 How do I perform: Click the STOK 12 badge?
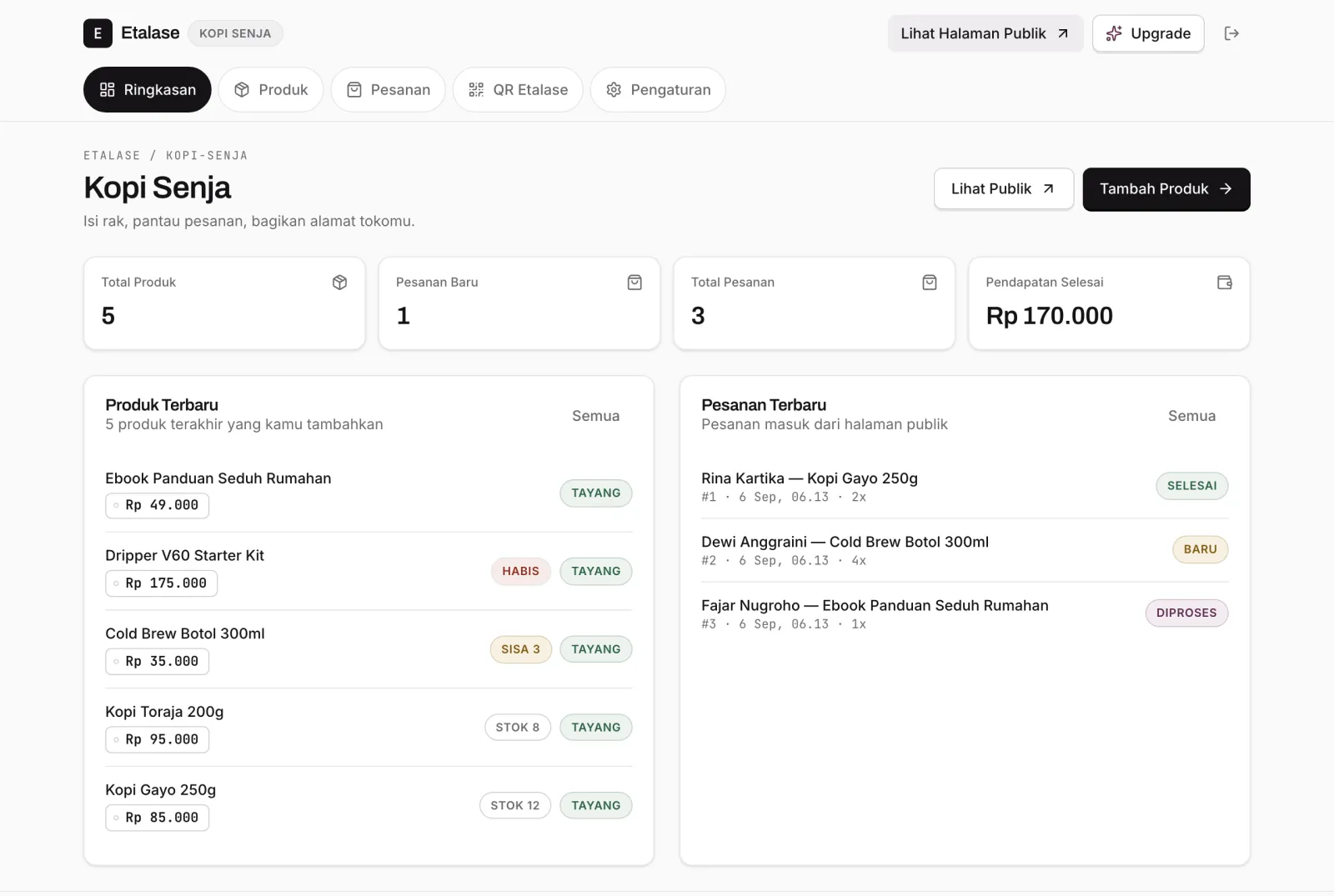click(x=515, y=805)
